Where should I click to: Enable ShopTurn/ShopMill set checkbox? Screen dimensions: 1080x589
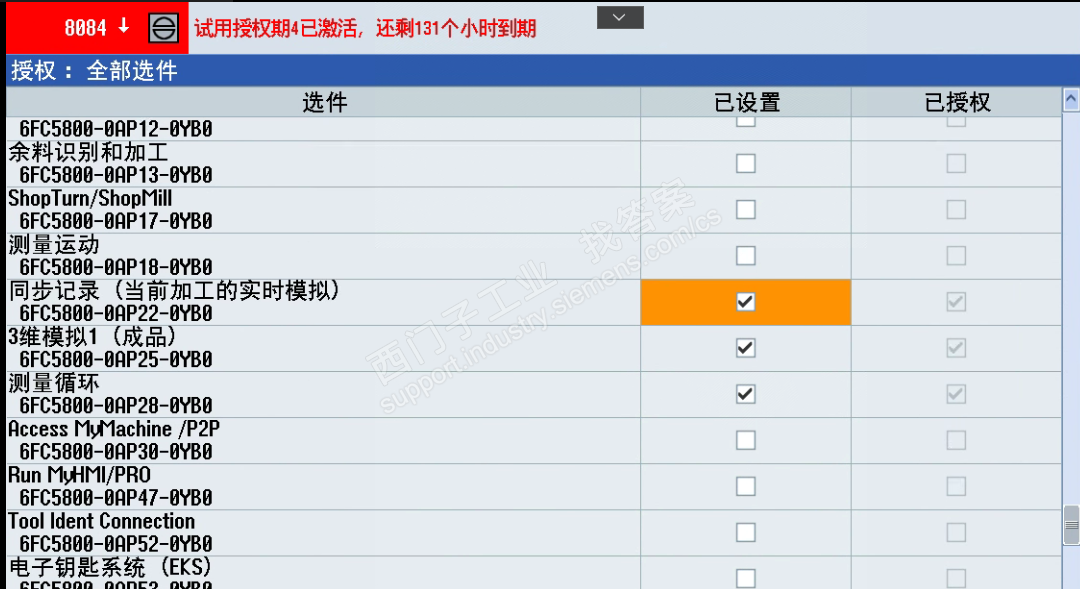pyautogui.click(x=746, y=209)
